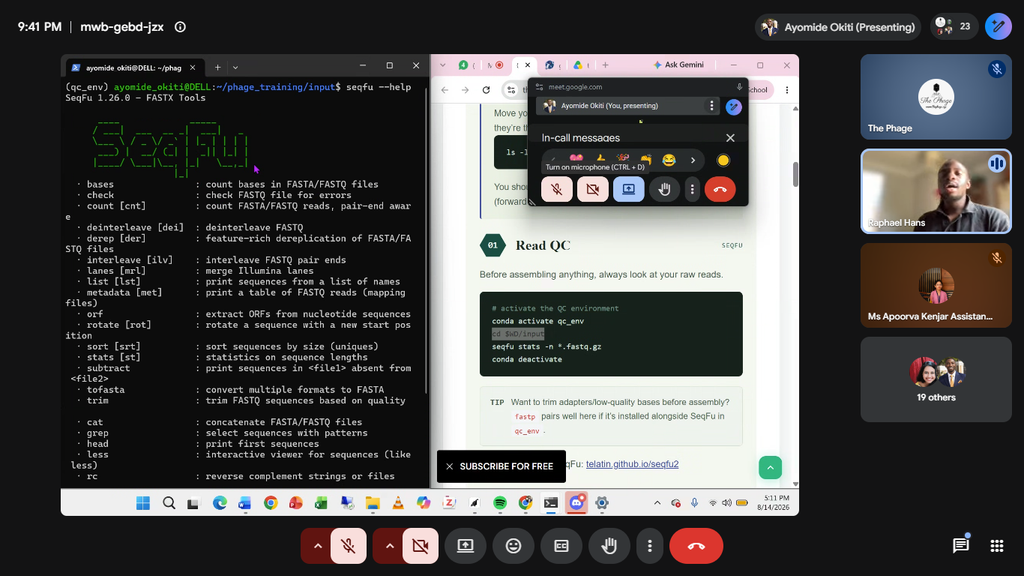Image resolution: width=1024 pixels, height=576 pixels.
Task: Expand Chrome tab search chevron
Action: 443,65
